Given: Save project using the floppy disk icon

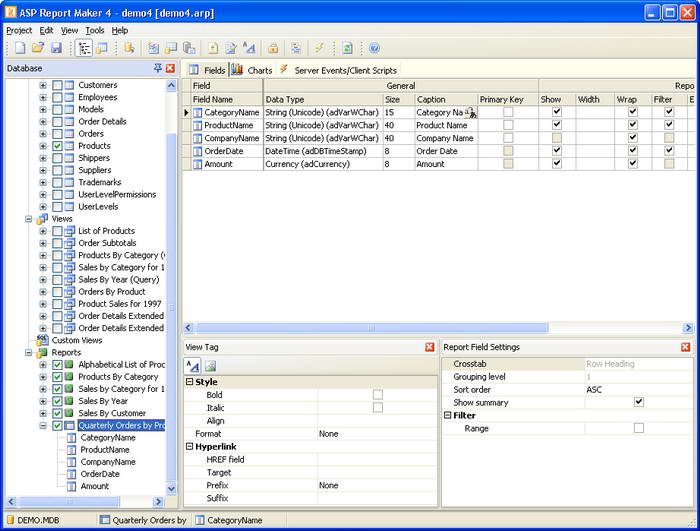Looking at the screenshot, I should tap(56, 48).
